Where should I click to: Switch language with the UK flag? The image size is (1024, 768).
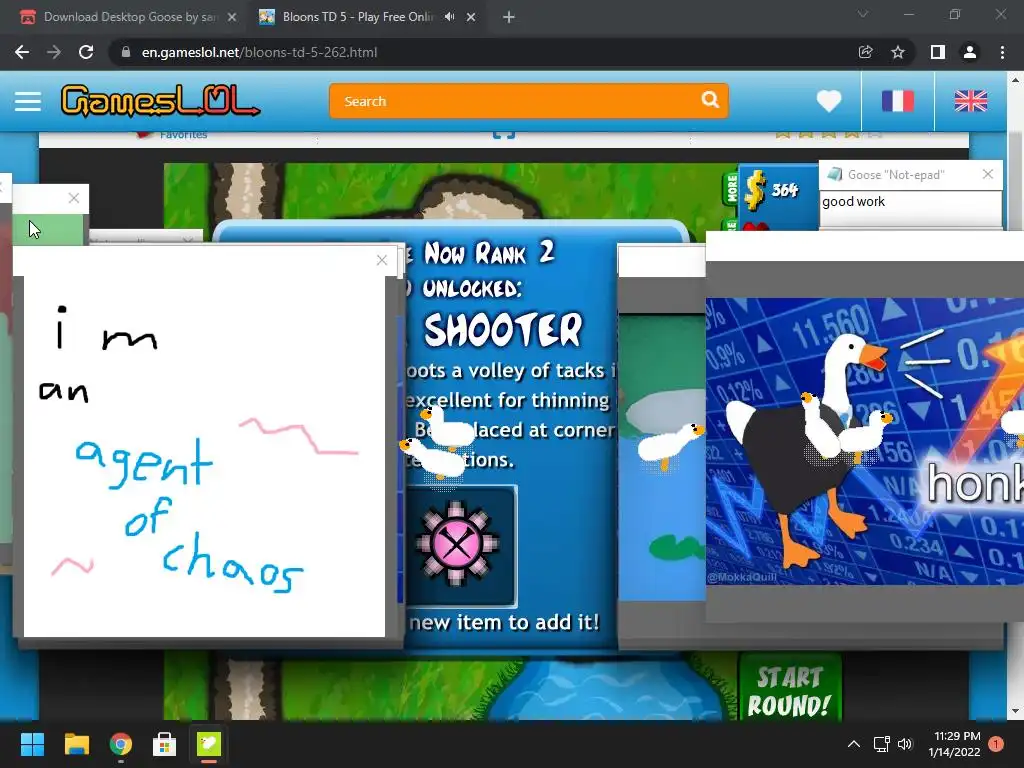pyautogui.click(x=970, y=101)
